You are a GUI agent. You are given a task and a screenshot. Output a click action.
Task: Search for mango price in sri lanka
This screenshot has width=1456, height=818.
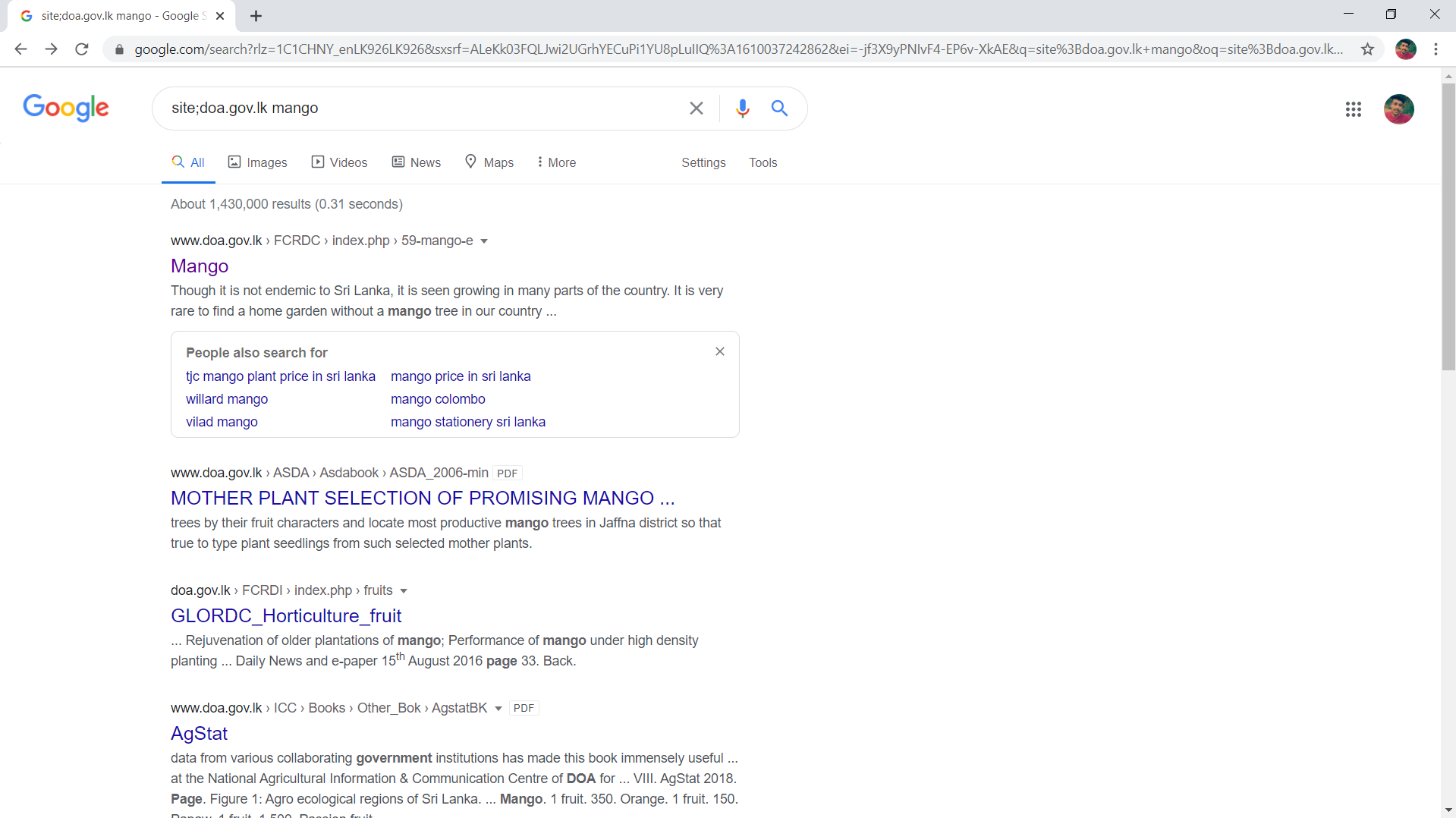[x=461, y=376]
